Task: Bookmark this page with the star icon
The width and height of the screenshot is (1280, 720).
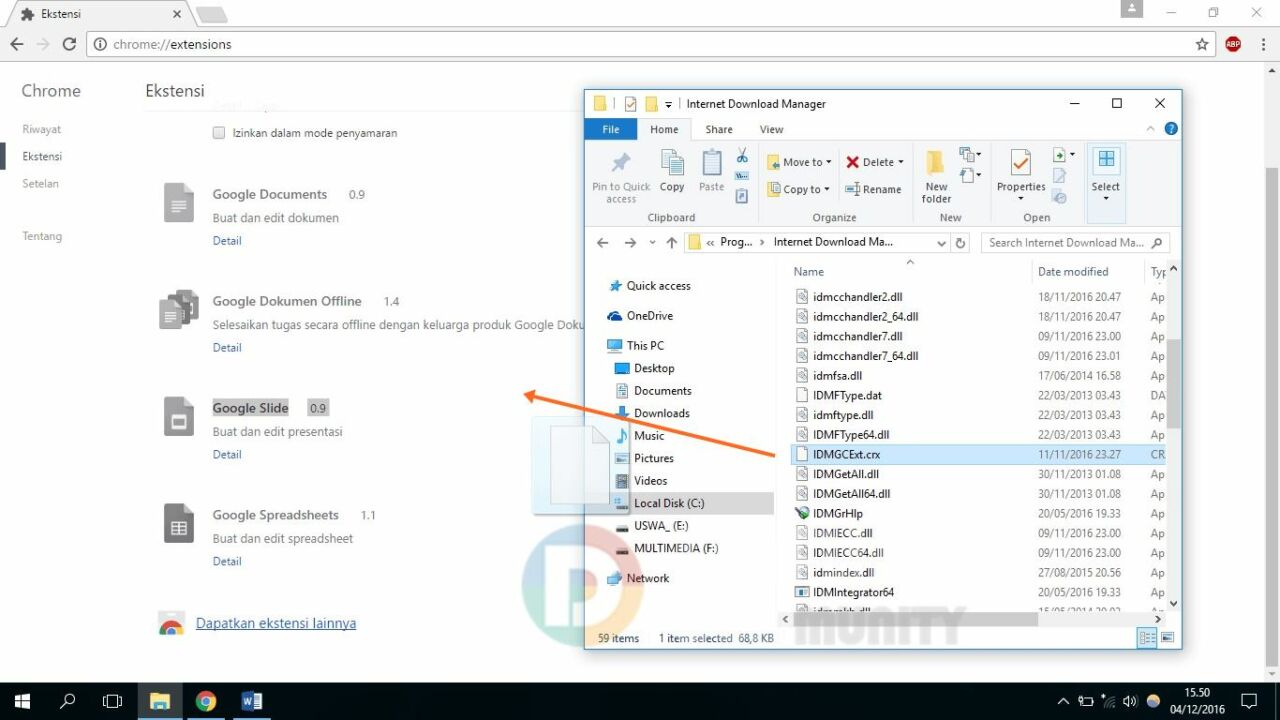Action: (1202, 44)
